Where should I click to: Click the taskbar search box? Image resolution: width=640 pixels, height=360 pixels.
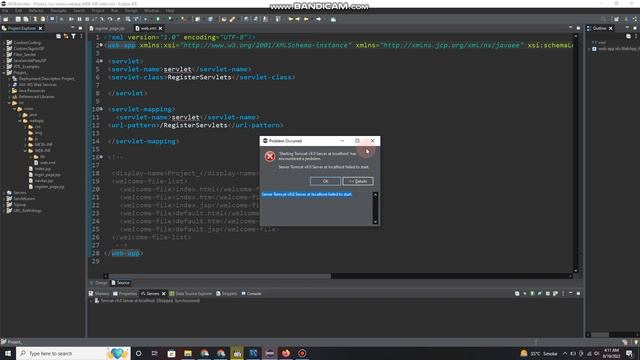(73, 353)
